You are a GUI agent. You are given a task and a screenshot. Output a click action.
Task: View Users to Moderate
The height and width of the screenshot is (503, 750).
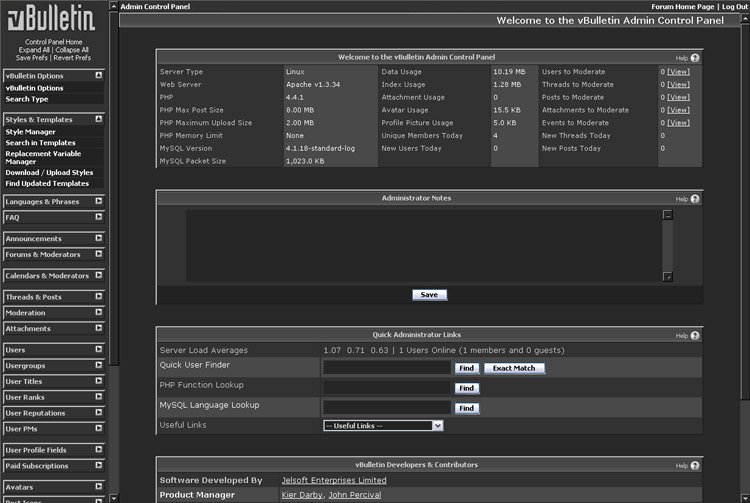pos(678,72)
